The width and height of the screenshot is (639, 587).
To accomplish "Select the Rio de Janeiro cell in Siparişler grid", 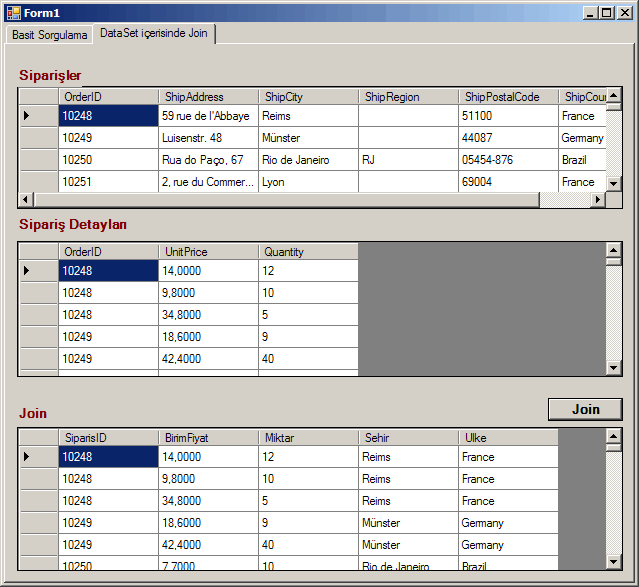I will click(x=308, y=160).
